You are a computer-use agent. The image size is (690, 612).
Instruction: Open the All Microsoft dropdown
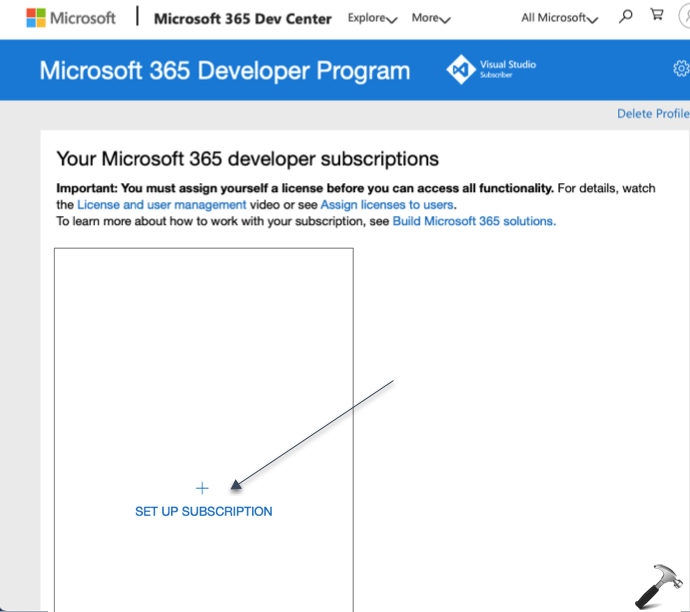coord(559,18)
